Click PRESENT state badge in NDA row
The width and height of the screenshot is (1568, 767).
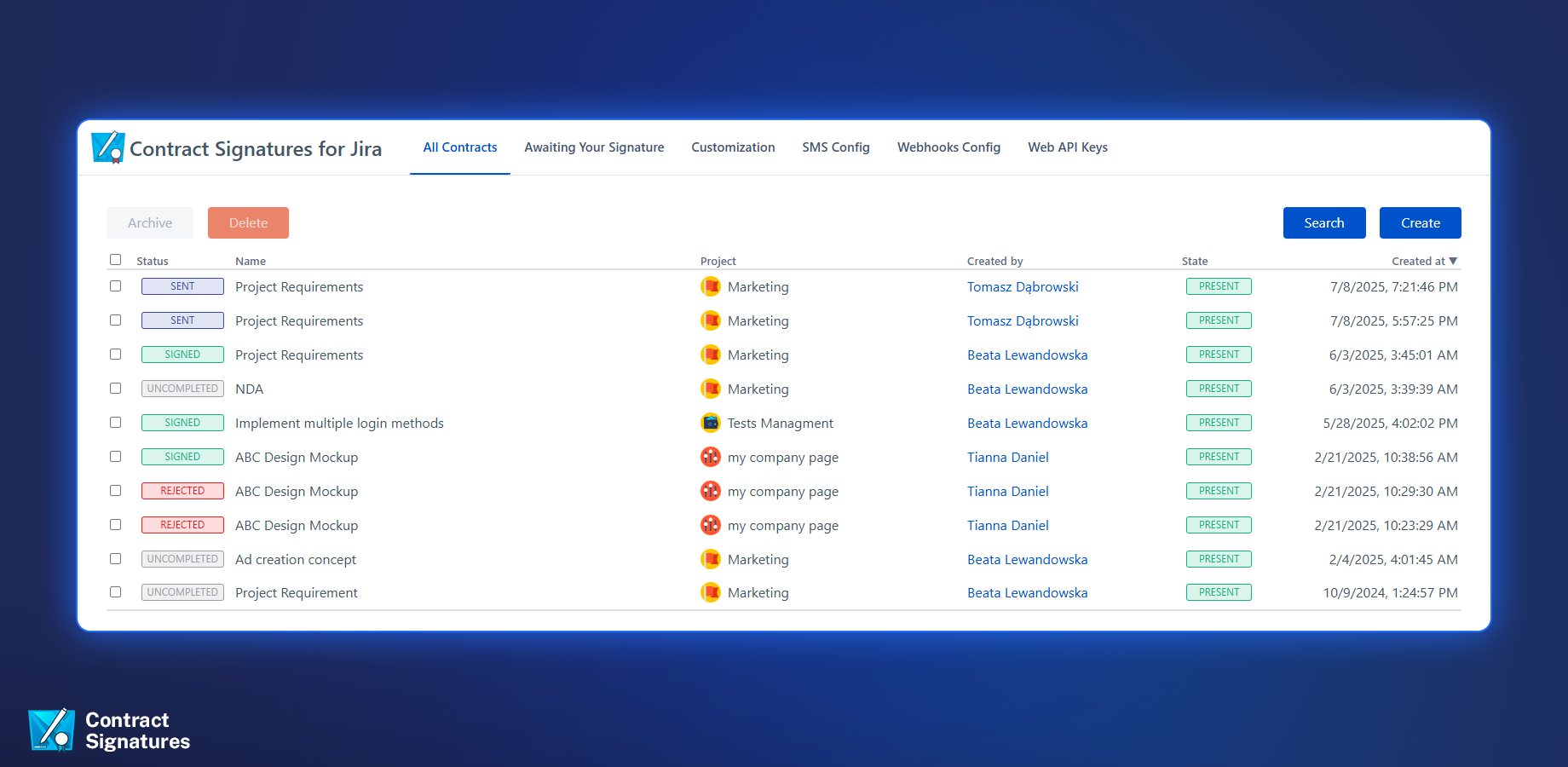tap(1219, 389)
